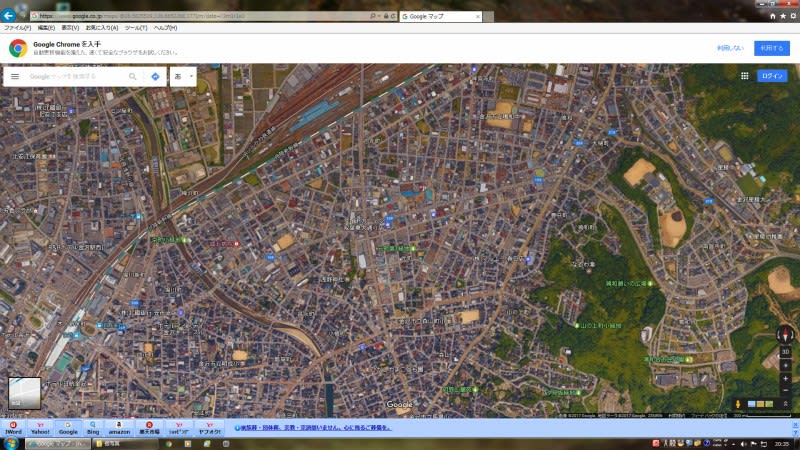Open the 編集(E) menu
The height and width of the screenshot is (450, 800).
pyautogui.click(x=46, y=28)
